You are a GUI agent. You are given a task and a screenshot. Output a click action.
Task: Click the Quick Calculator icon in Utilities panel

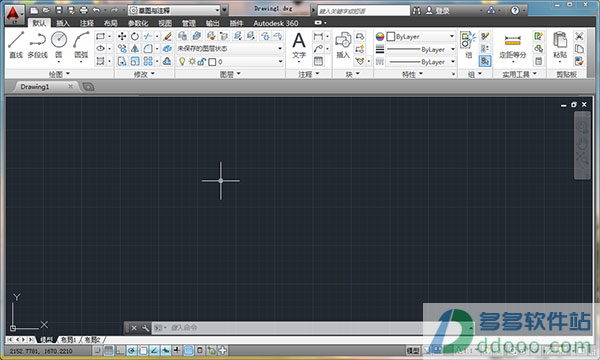(538, 61)
